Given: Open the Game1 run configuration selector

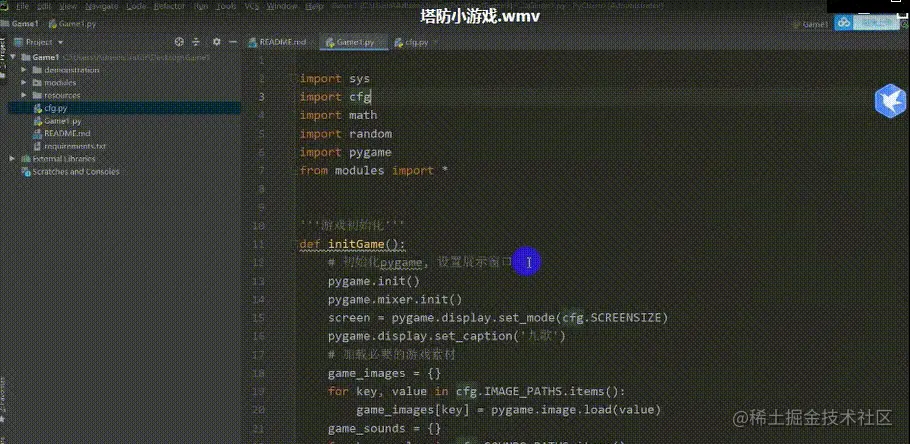Looking at the screenshot, I should 810,24.
